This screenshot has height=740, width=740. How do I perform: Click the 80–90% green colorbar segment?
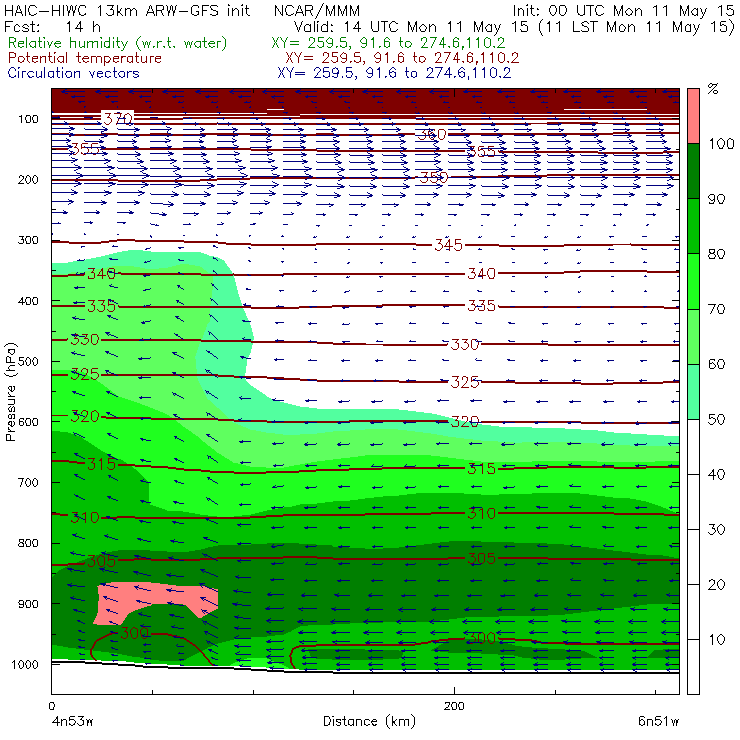click(x=693, y=226)
